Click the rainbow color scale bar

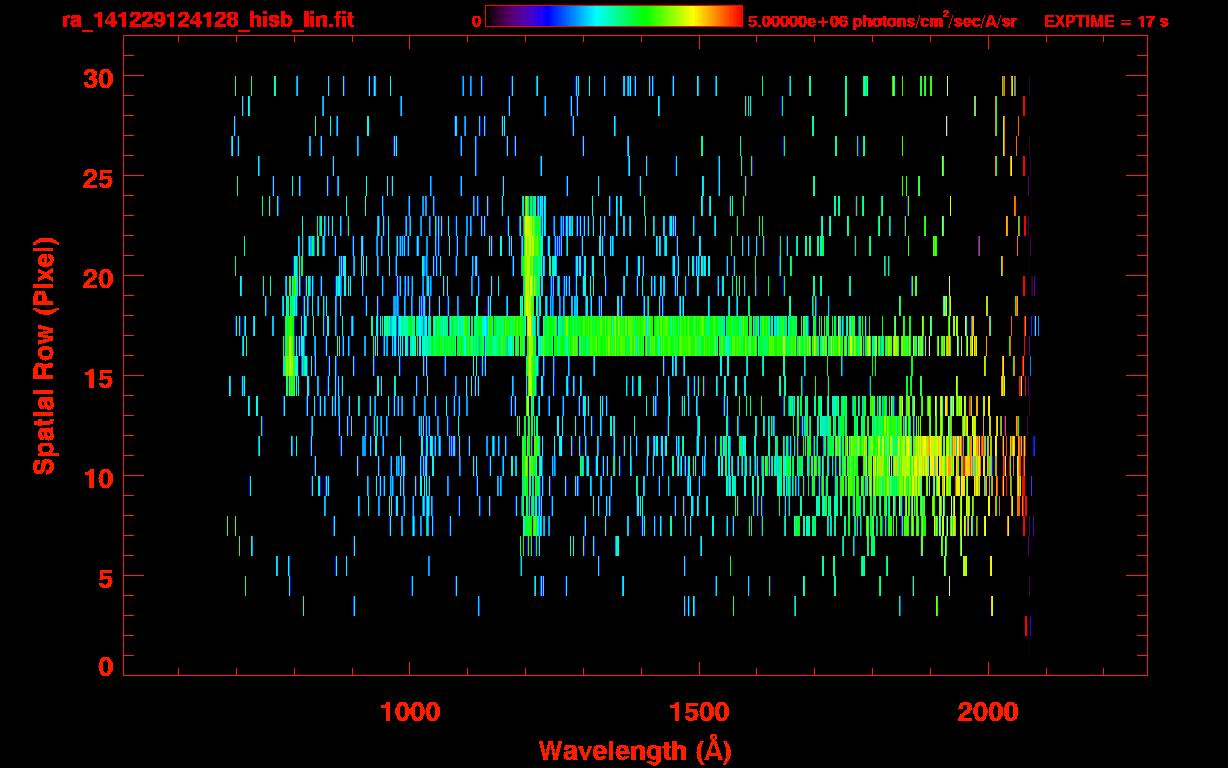[614, 17]
